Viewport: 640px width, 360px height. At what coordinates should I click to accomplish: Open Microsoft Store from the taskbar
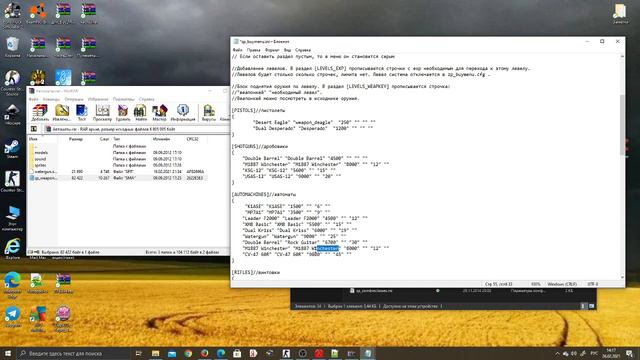click(237, 353)
